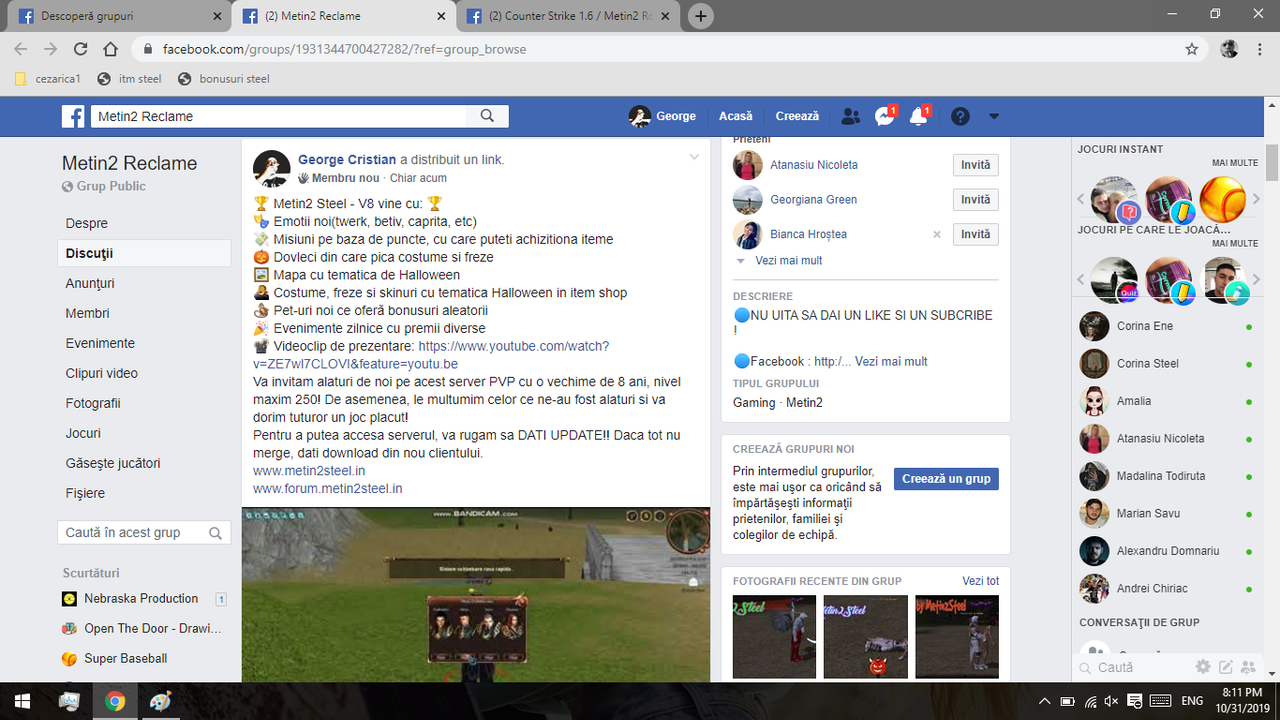Close the Descoperă grupuri tab
This screenshot has width=1280, height=720.
[x=218, y=16]
